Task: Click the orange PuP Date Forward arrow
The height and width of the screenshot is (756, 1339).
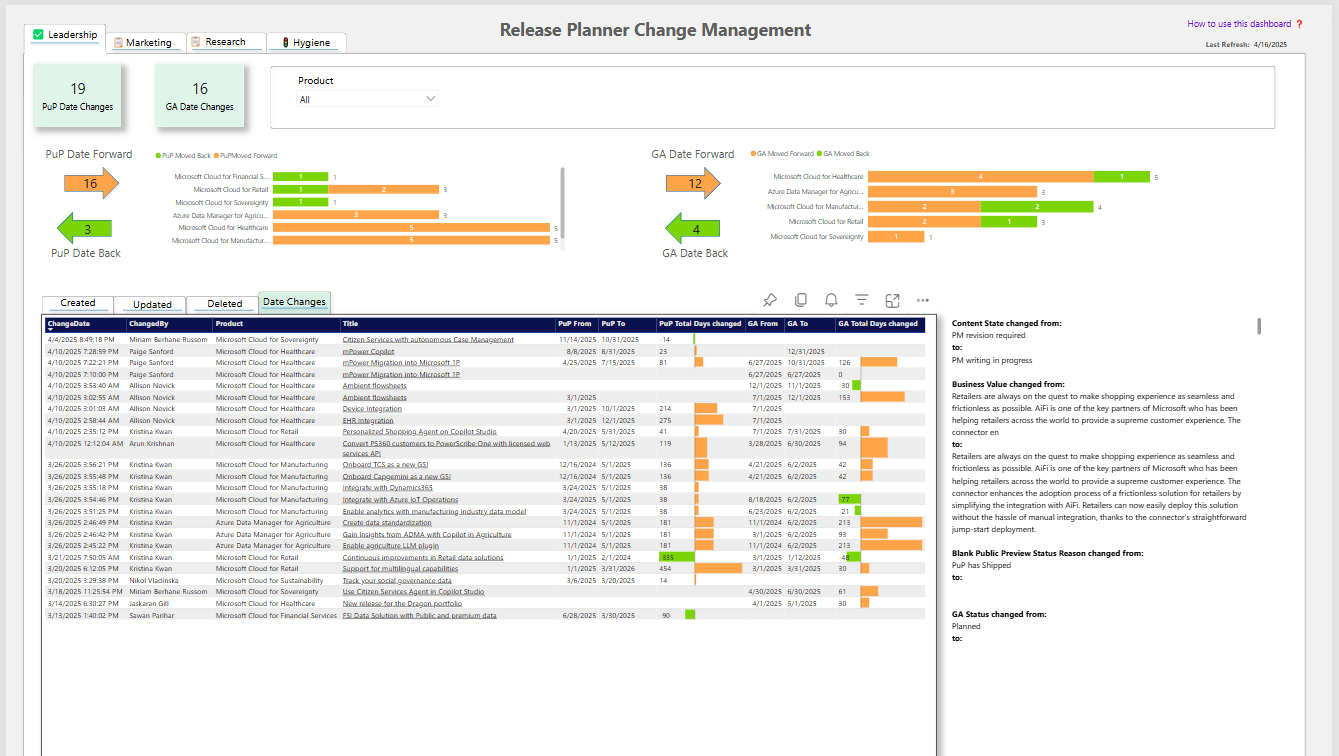Action: 91,184
